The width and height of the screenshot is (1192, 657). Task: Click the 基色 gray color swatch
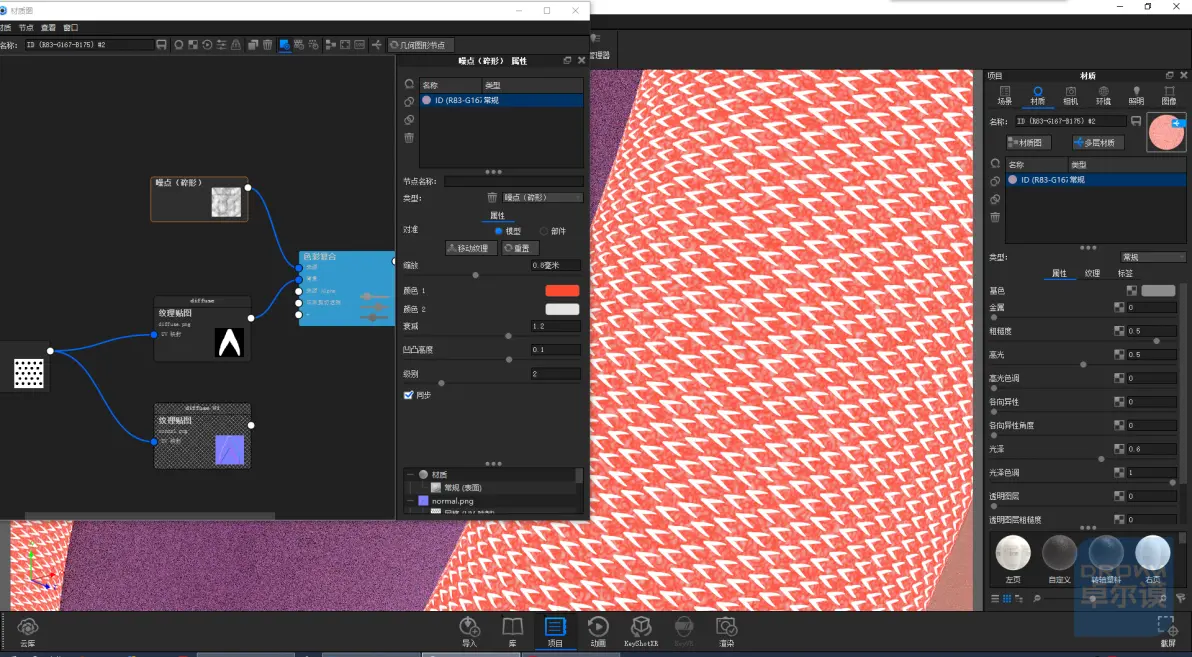(x=1158, y=290)
